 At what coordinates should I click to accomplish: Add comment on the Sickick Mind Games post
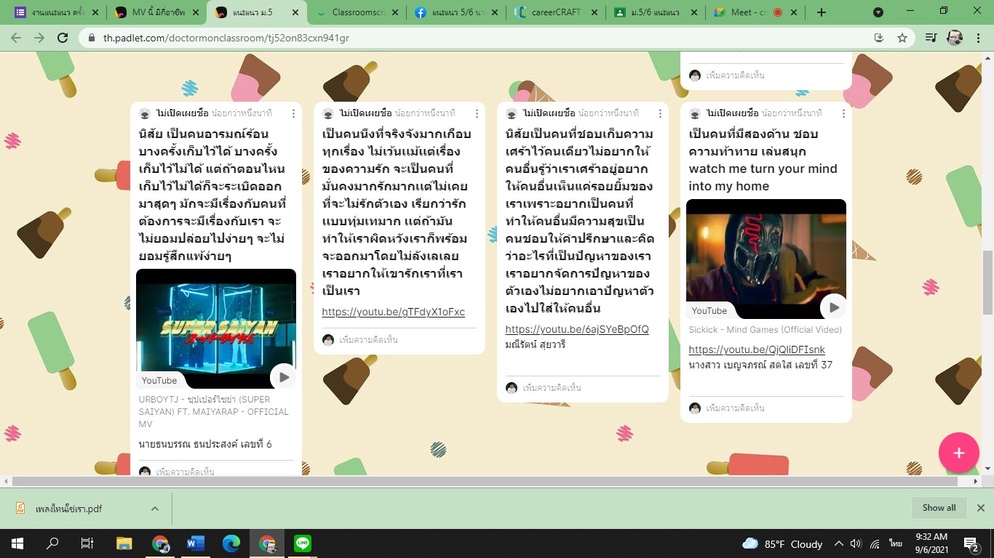click(735, 408)
